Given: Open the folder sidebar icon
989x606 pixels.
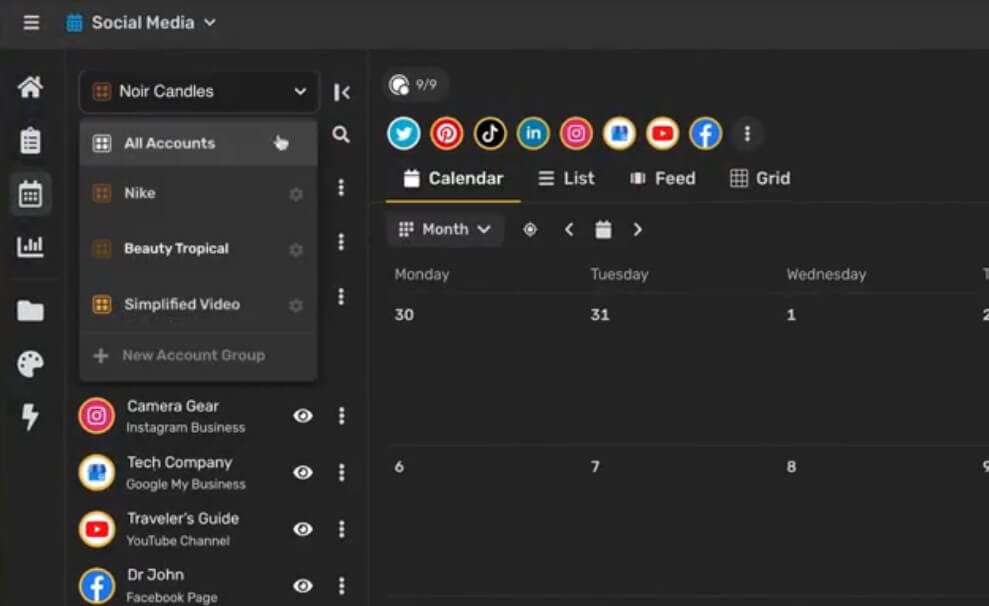Looking at the screenshot, I should [30, 310].
